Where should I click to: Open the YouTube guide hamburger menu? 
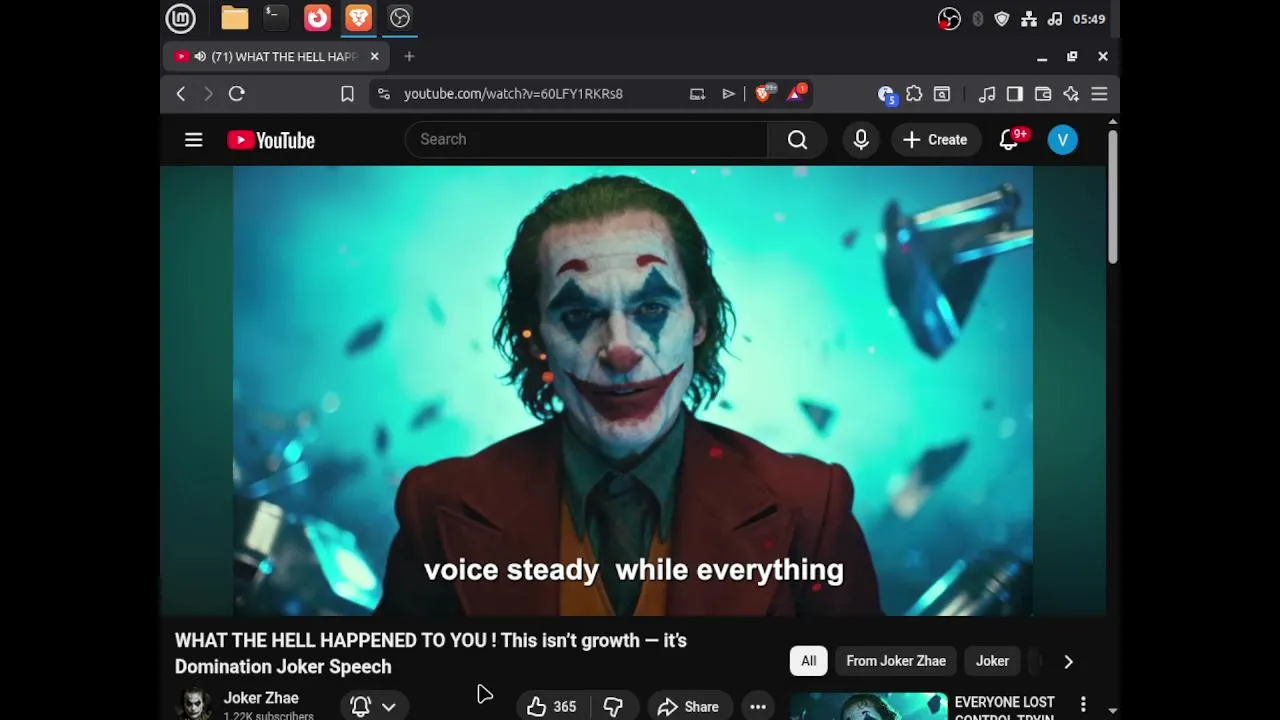pos(194,140)
